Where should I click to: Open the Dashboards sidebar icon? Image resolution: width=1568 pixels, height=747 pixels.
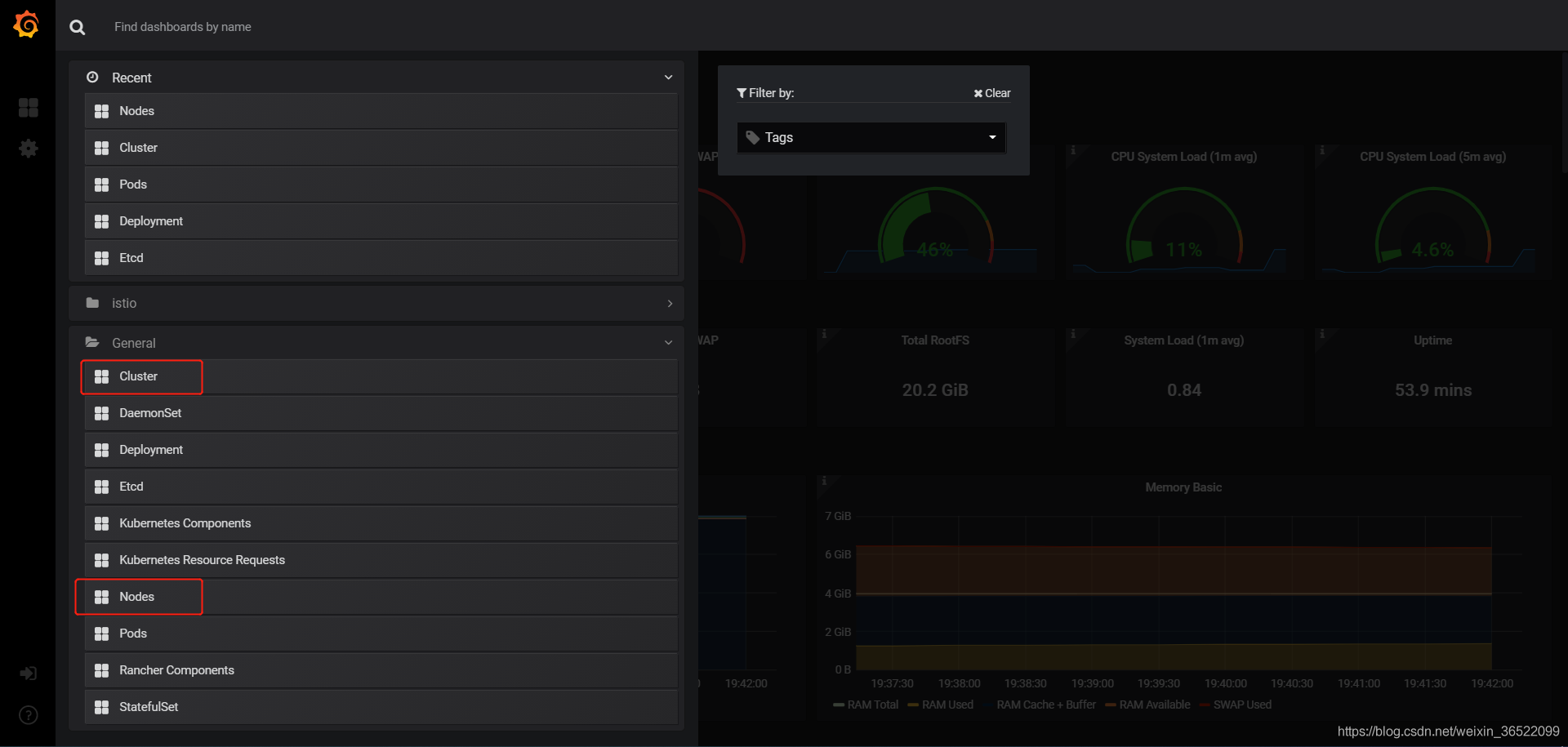click(29, 108)
